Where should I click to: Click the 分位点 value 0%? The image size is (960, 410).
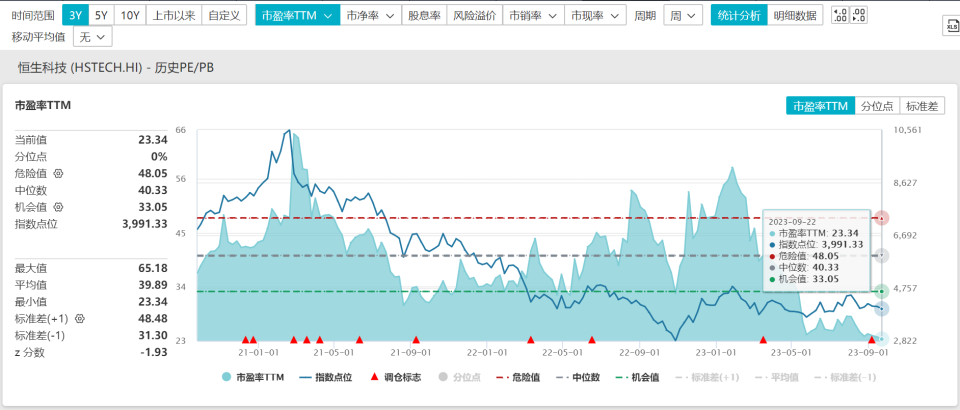pyautogui.click(x=159, y=157)
